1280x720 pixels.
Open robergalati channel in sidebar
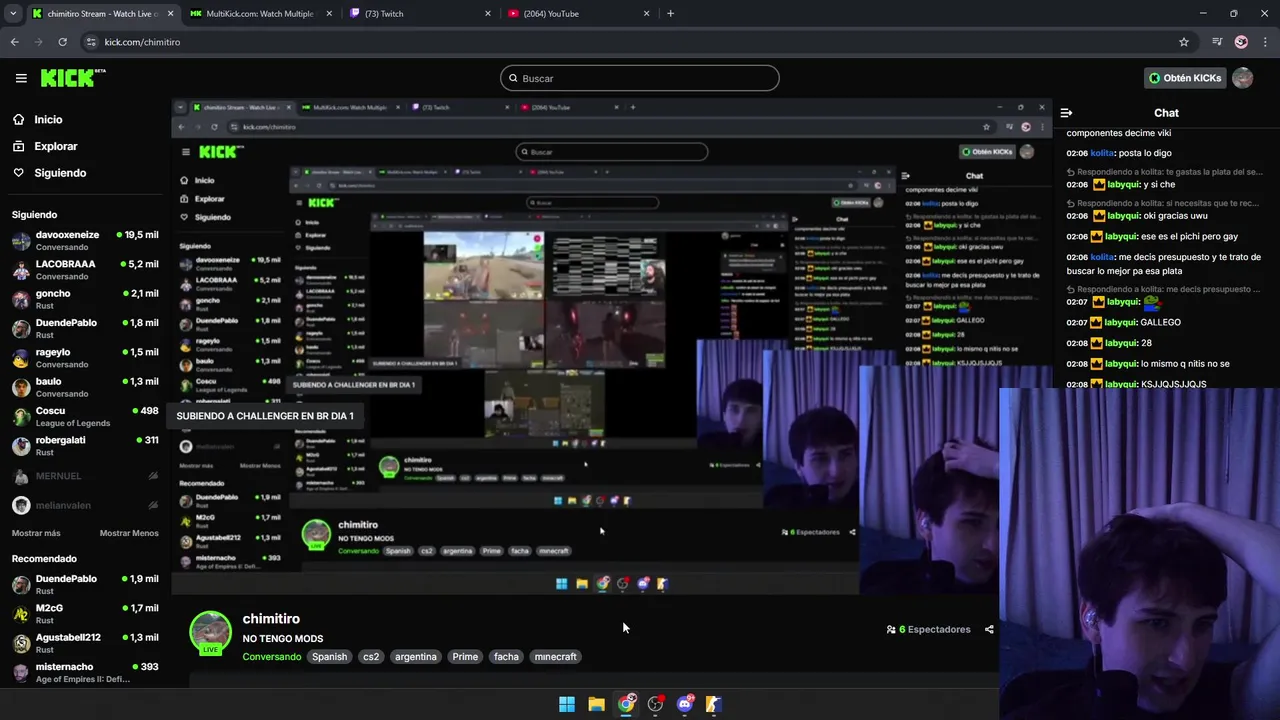[x=85, y=446]
